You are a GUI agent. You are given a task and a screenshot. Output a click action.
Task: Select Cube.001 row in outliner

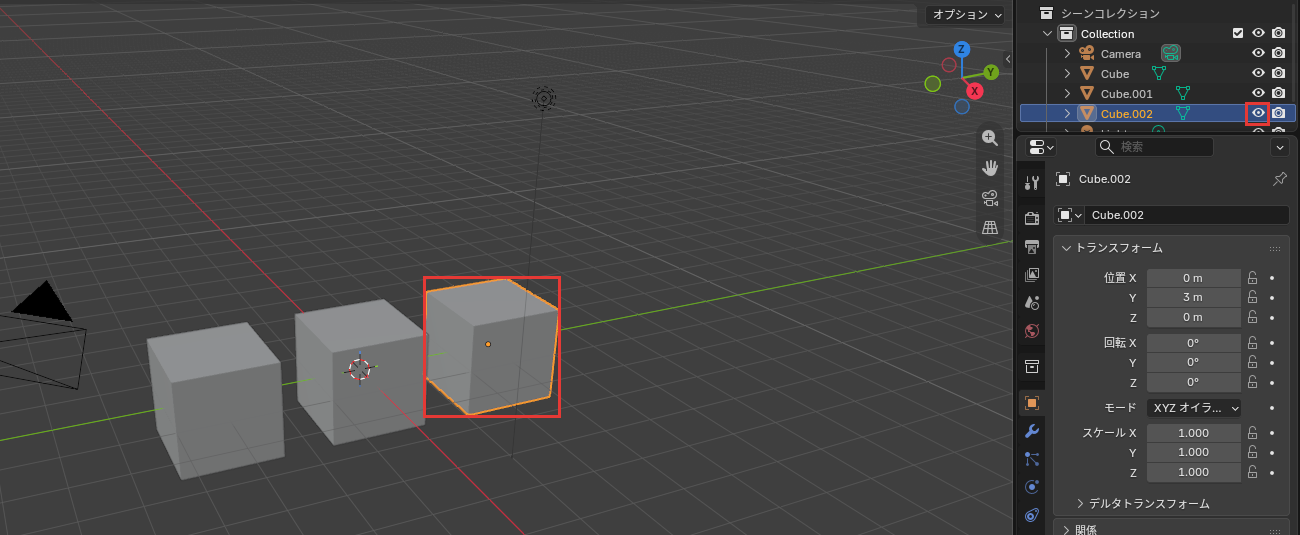point(1157,93)
